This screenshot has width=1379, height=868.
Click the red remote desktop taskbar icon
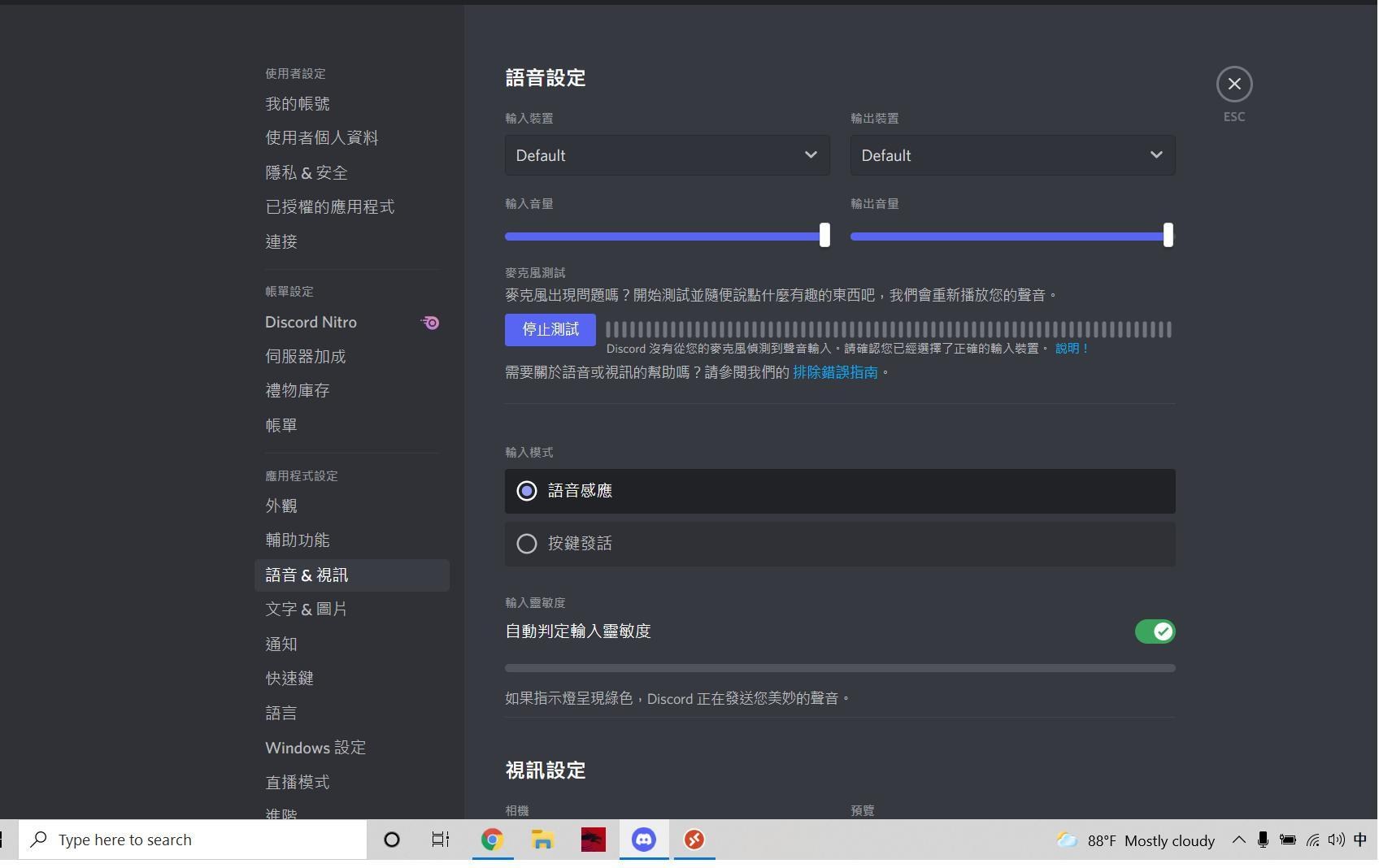(x=695, y=840)
